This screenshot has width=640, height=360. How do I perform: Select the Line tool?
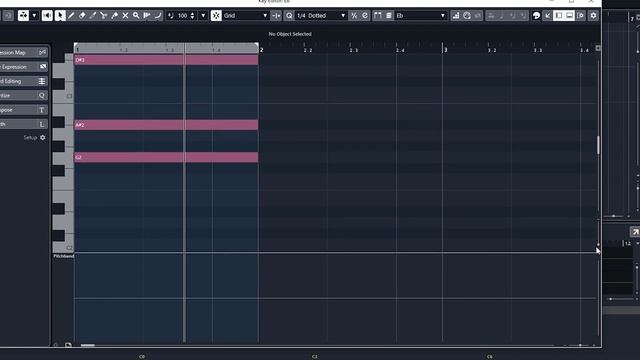[x=158, y=16]
